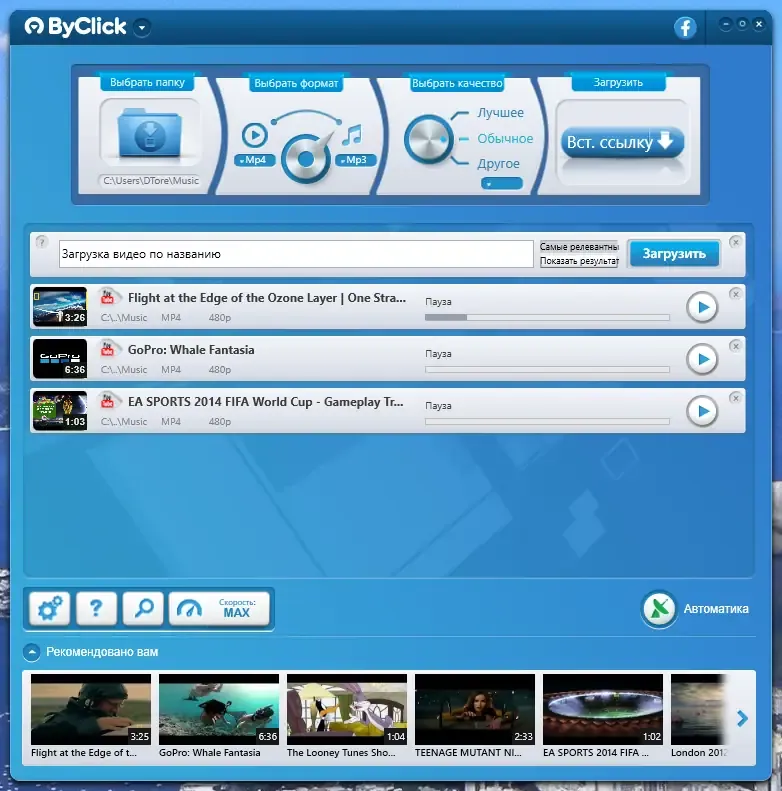The height and width of the screenshot is (791, 782).
Task: Click the top Загрузить header tab label
Action: pos(618,82)
